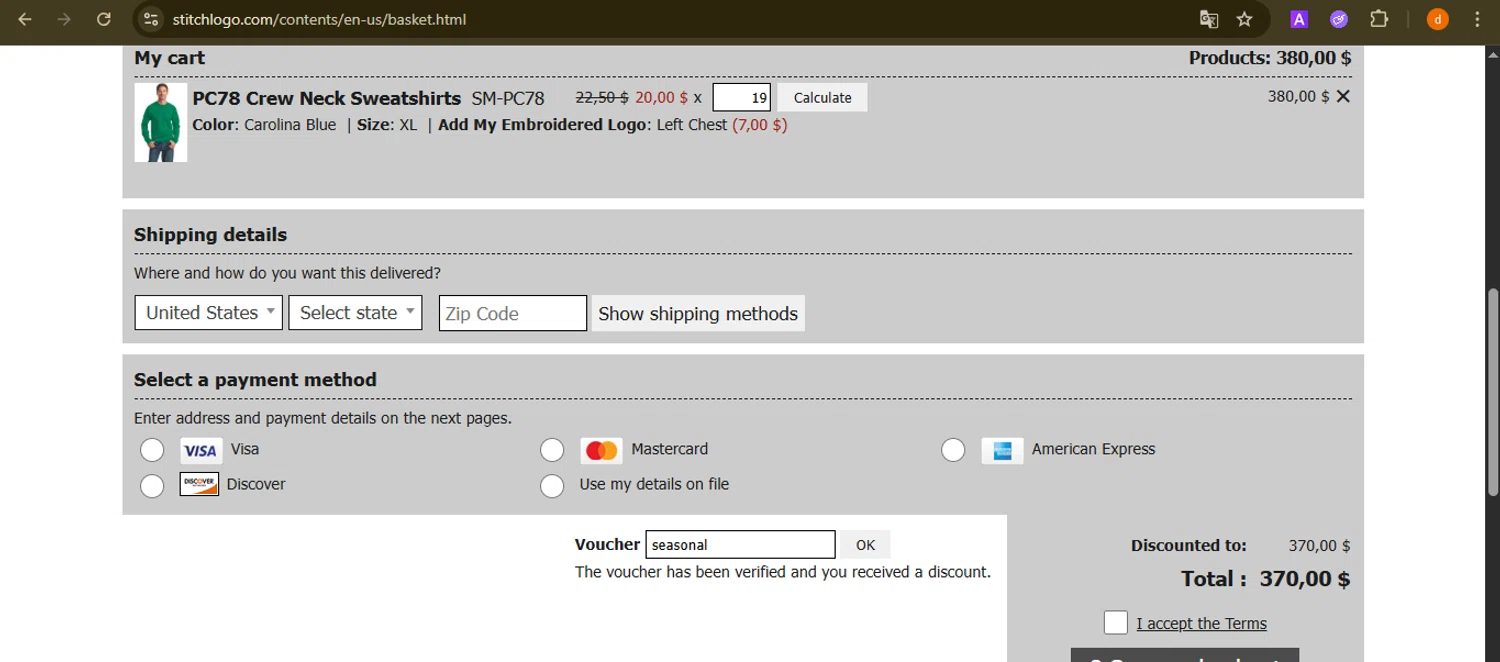Open the round purple extension icon
The width and height of the screenshot is (1500, 662).
click(x=1338, y=19)
